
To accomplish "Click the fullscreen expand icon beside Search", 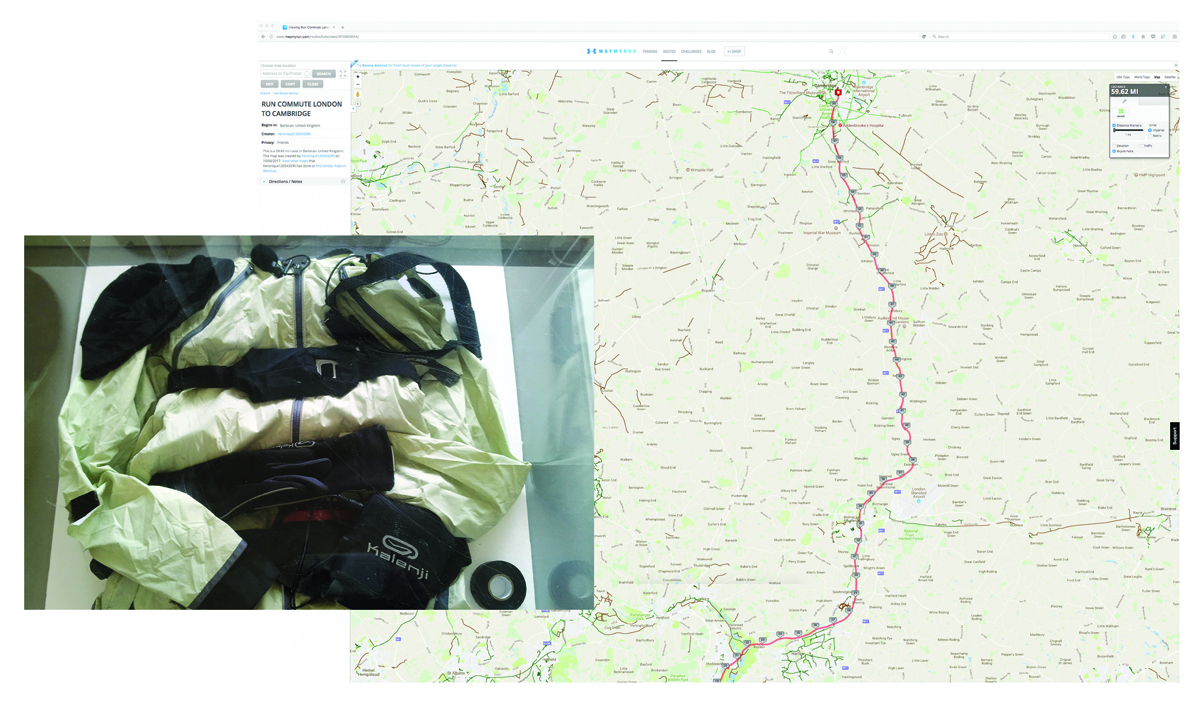I will 343,74.
